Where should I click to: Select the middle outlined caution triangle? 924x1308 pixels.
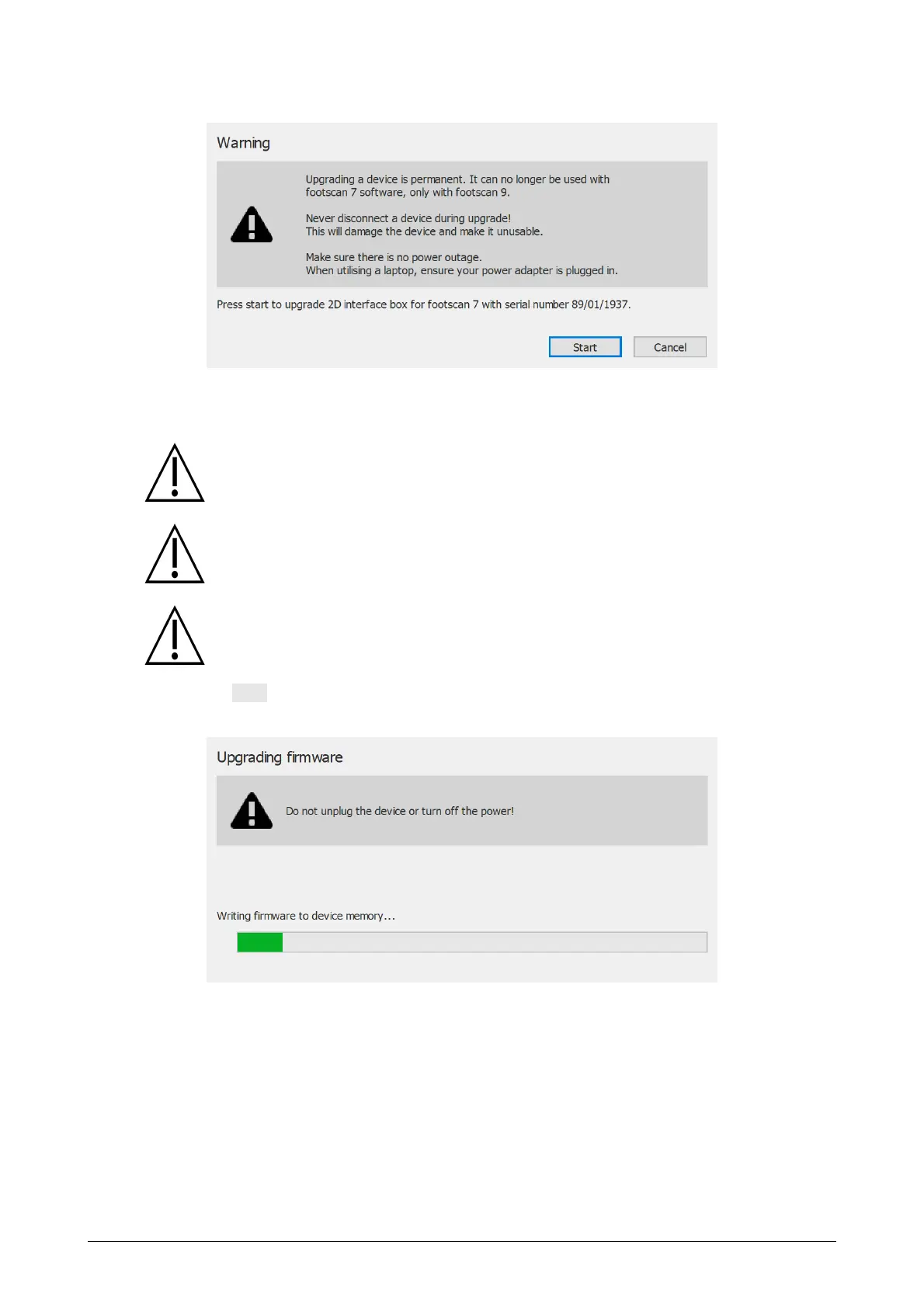click(175, 555)
